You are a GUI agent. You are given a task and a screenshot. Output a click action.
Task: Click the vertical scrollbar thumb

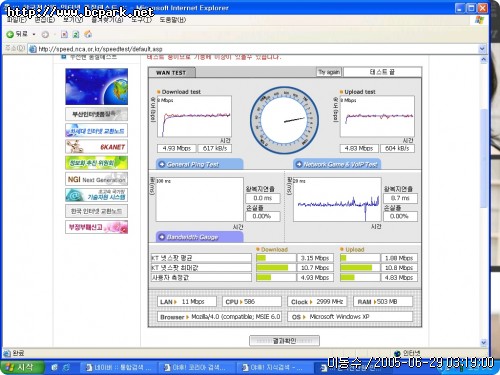point(484,158)
